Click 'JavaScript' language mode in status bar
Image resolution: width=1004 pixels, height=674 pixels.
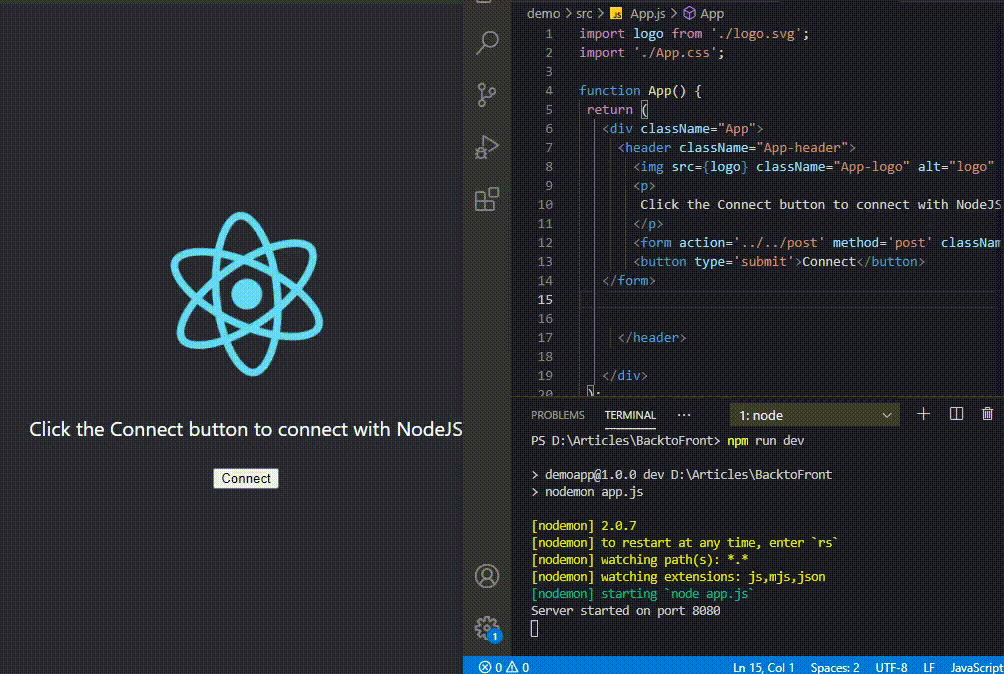click(x=977, y=667)
